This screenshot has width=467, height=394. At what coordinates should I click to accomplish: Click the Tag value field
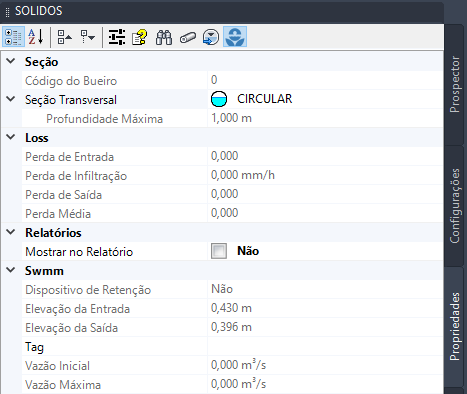click(325, 346)
